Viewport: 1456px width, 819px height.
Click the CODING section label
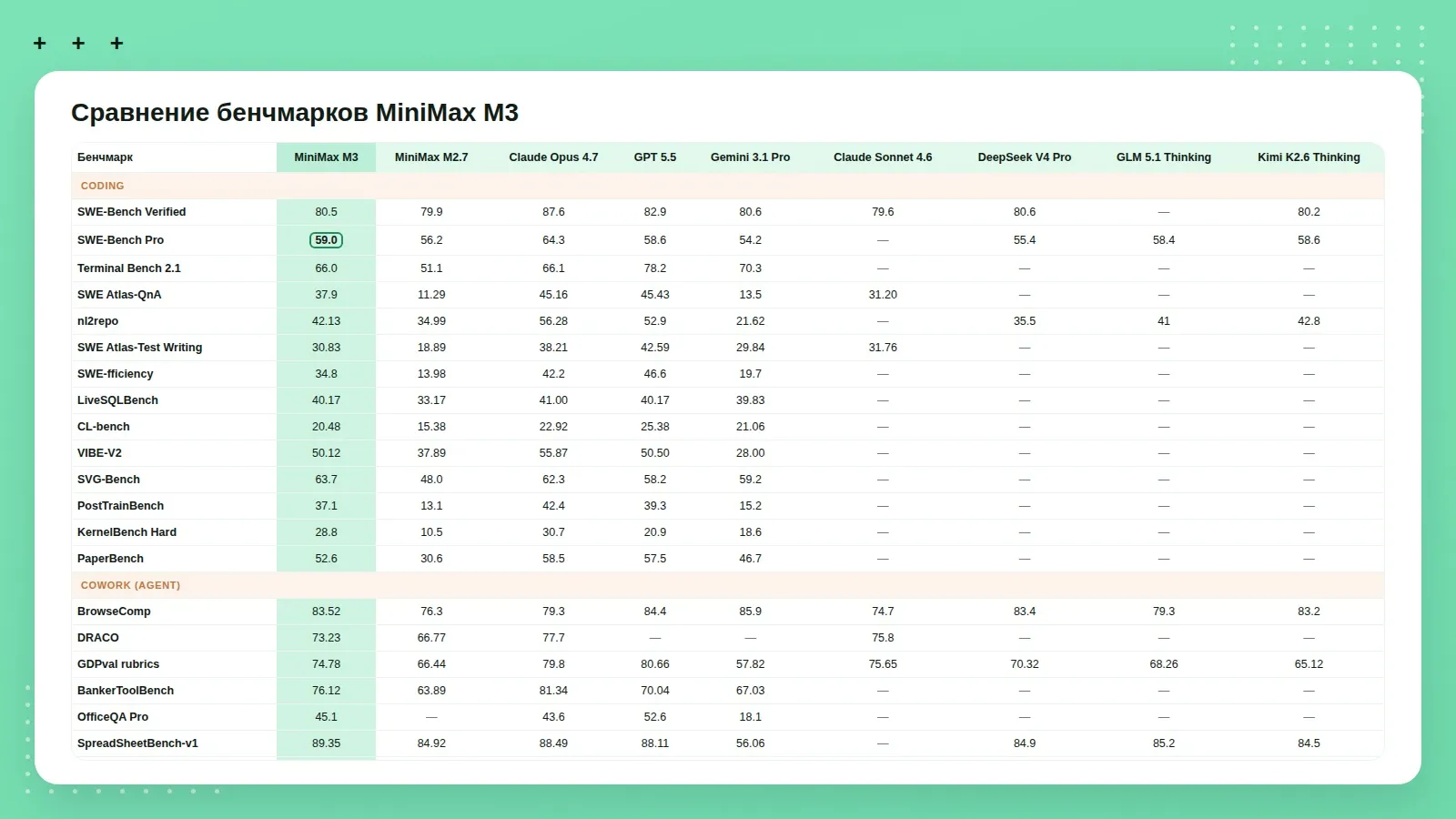tap(102, 186)
